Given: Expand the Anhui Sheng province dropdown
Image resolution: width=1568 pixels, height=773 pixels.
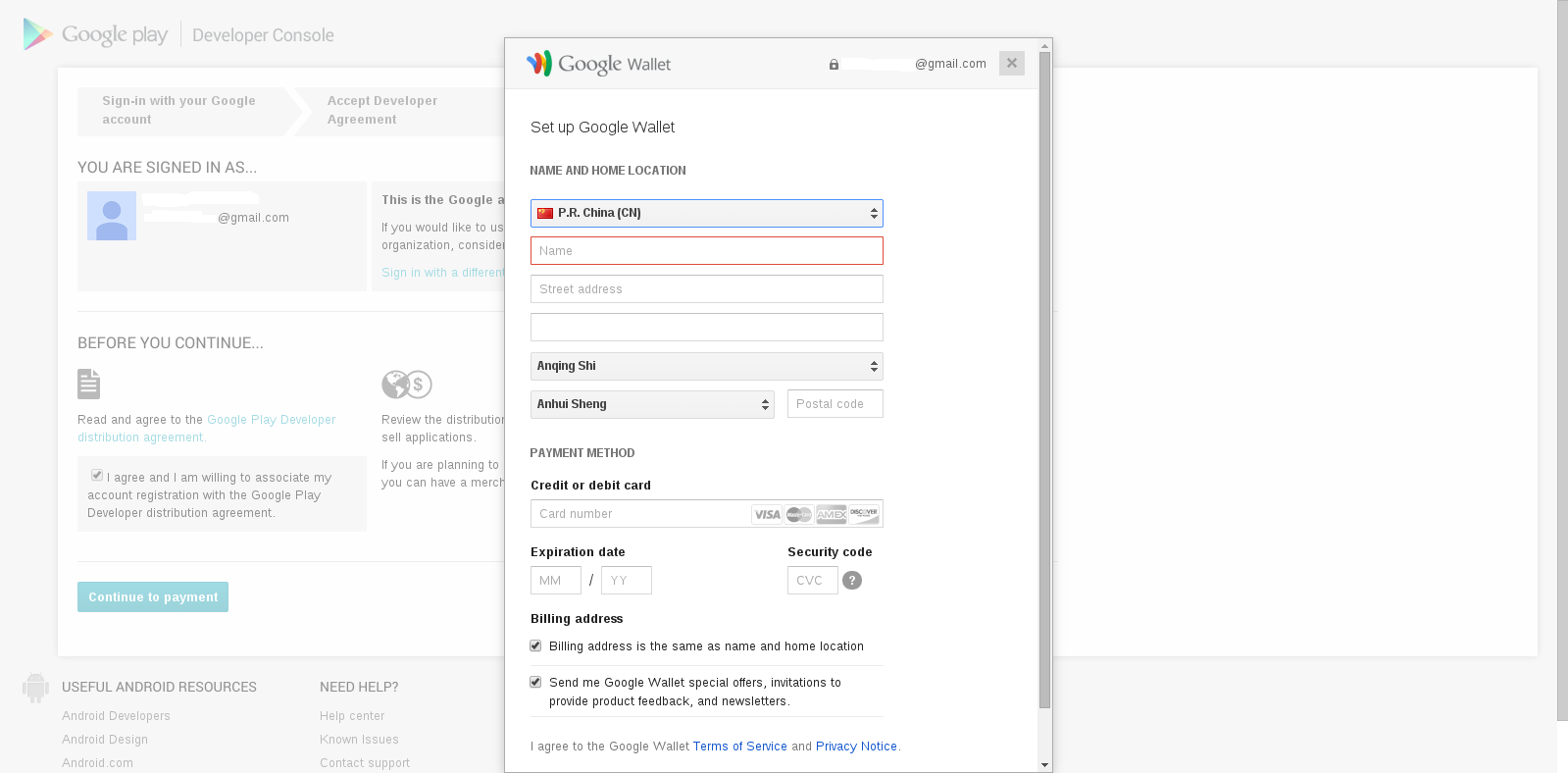Looking at the screenshot, I should pyautogui.click(x=652, y=404).
